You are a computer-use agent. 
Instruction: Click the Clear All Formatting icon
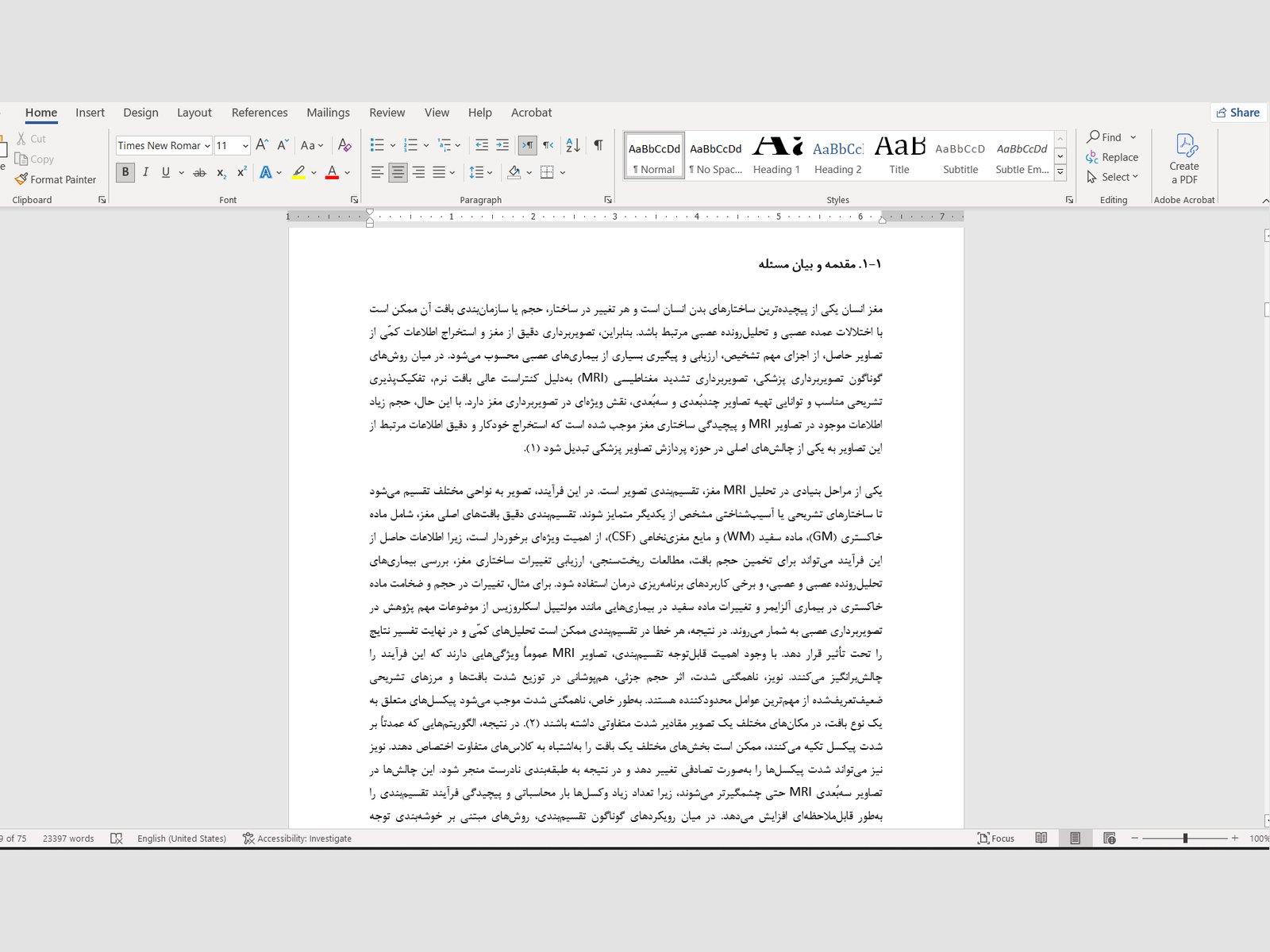click(x=344, y=145)
